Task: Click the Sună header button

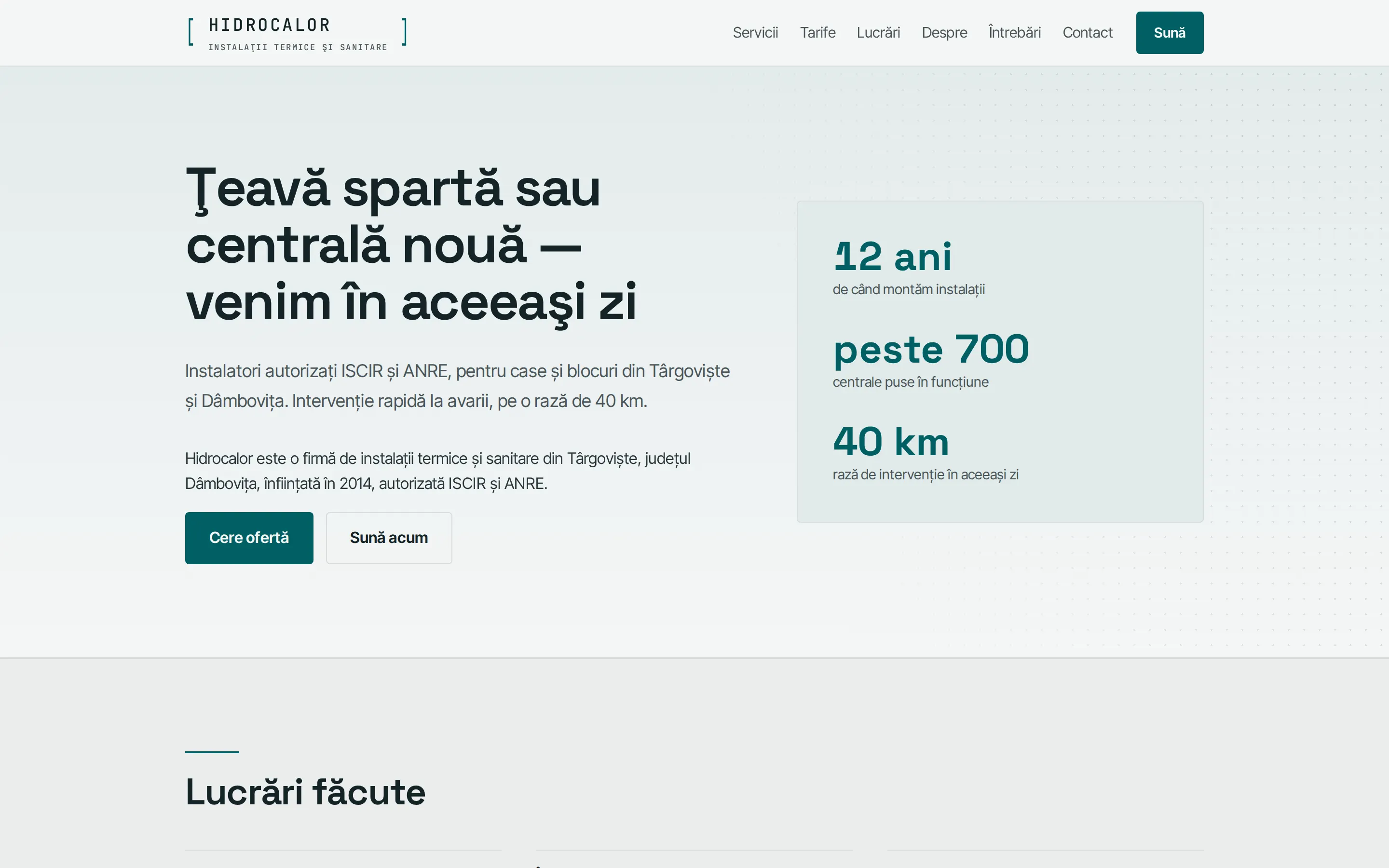Action: coord(1169,33)
